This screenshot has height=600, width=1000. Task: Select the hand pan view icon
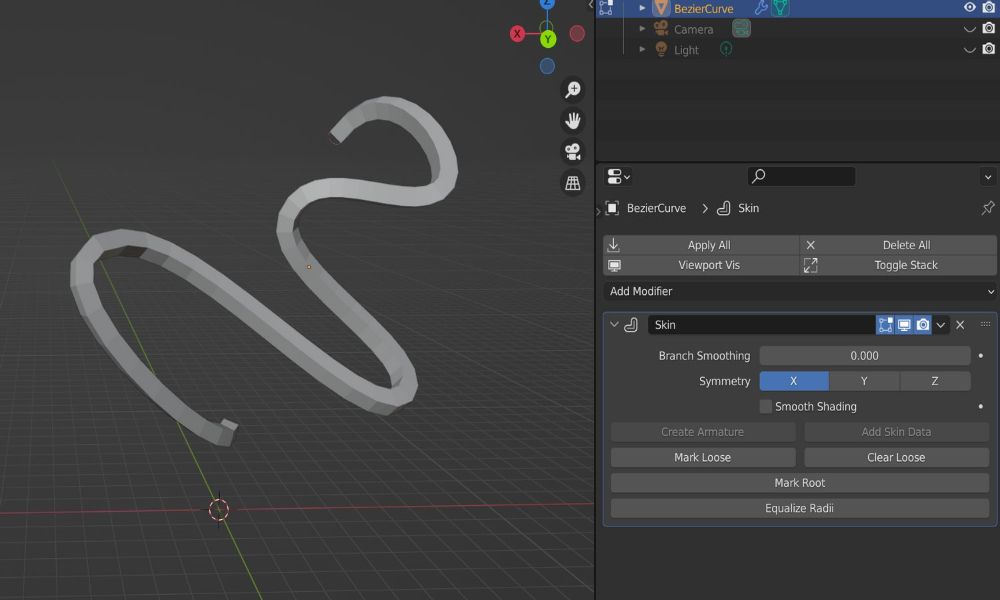pyautogui.click(x=573, y=121)
